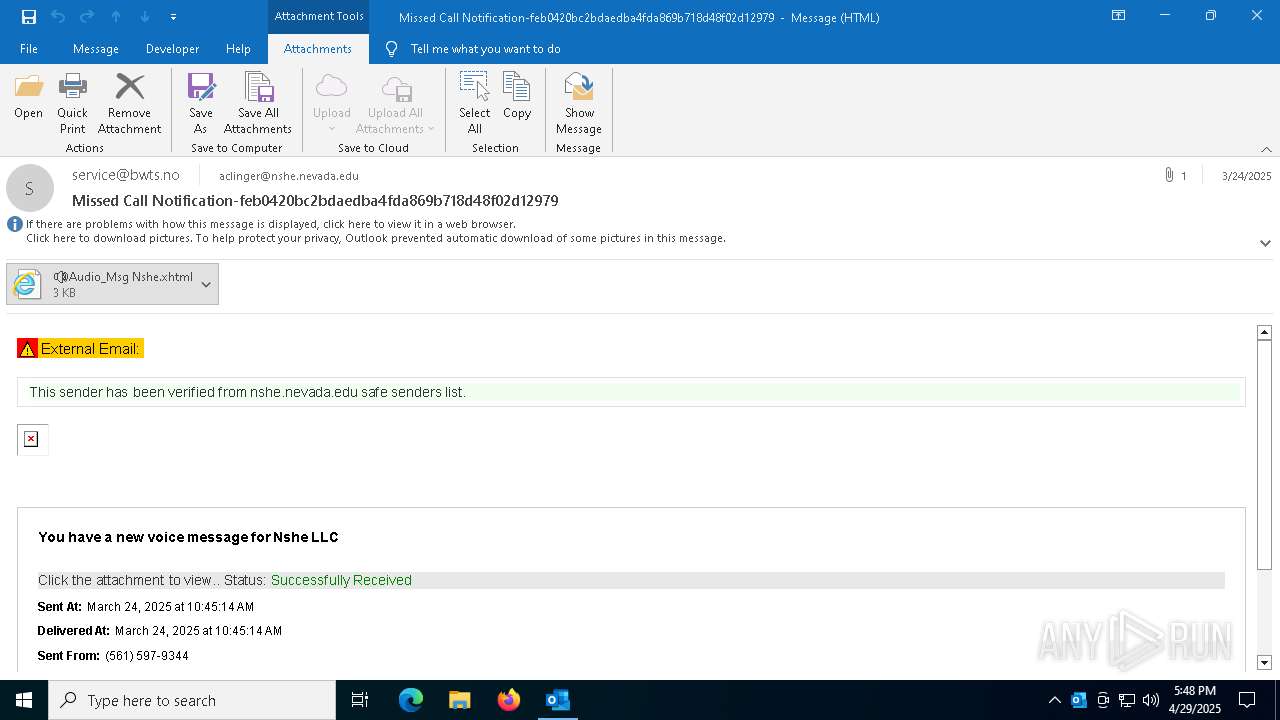Click sender verified safe senders notice

631,392
